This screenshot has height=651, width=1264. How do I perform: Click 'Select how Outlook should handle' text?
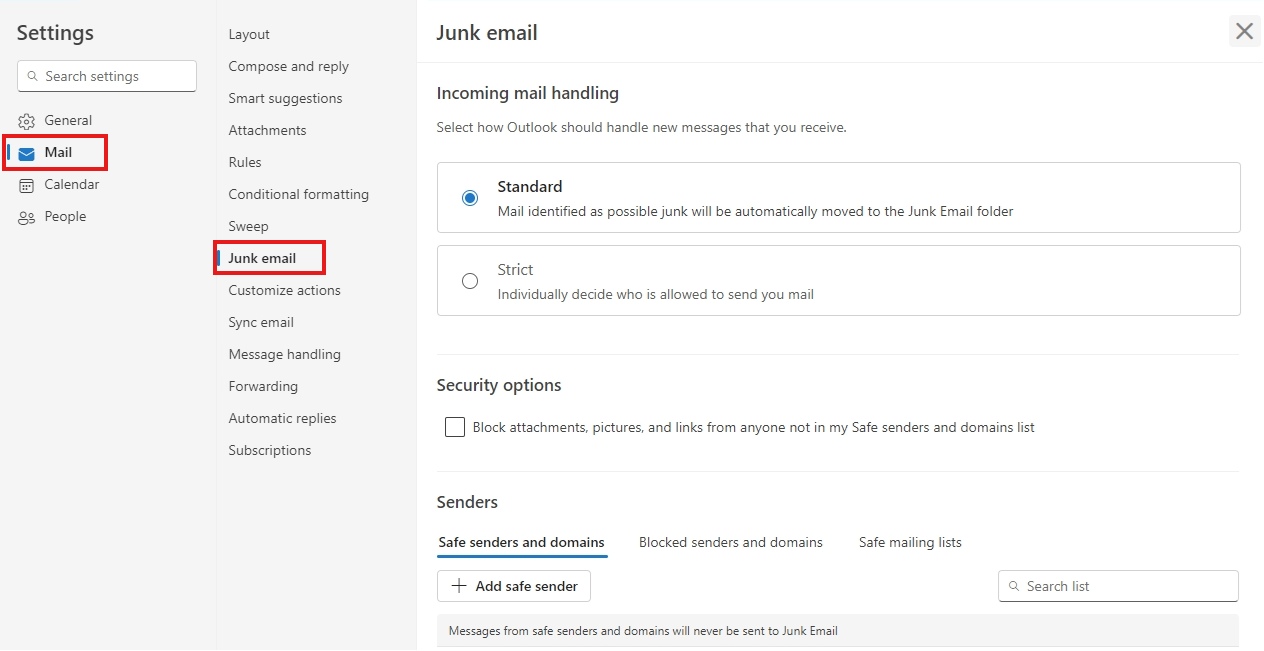642,128
